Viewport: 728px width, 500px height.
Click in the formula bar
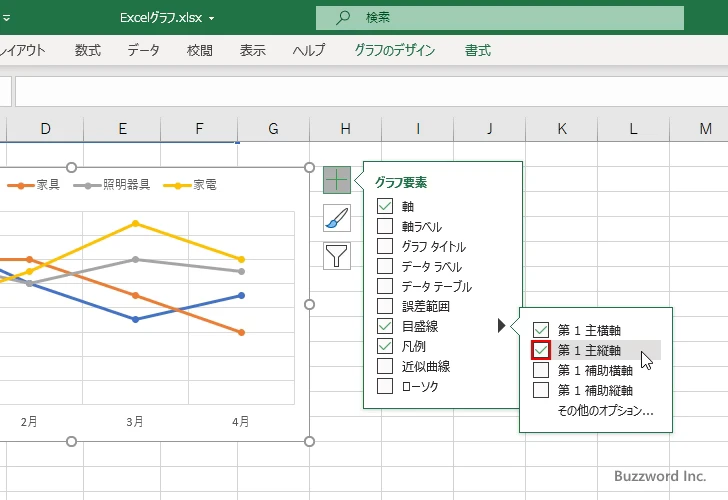point(371,91)
